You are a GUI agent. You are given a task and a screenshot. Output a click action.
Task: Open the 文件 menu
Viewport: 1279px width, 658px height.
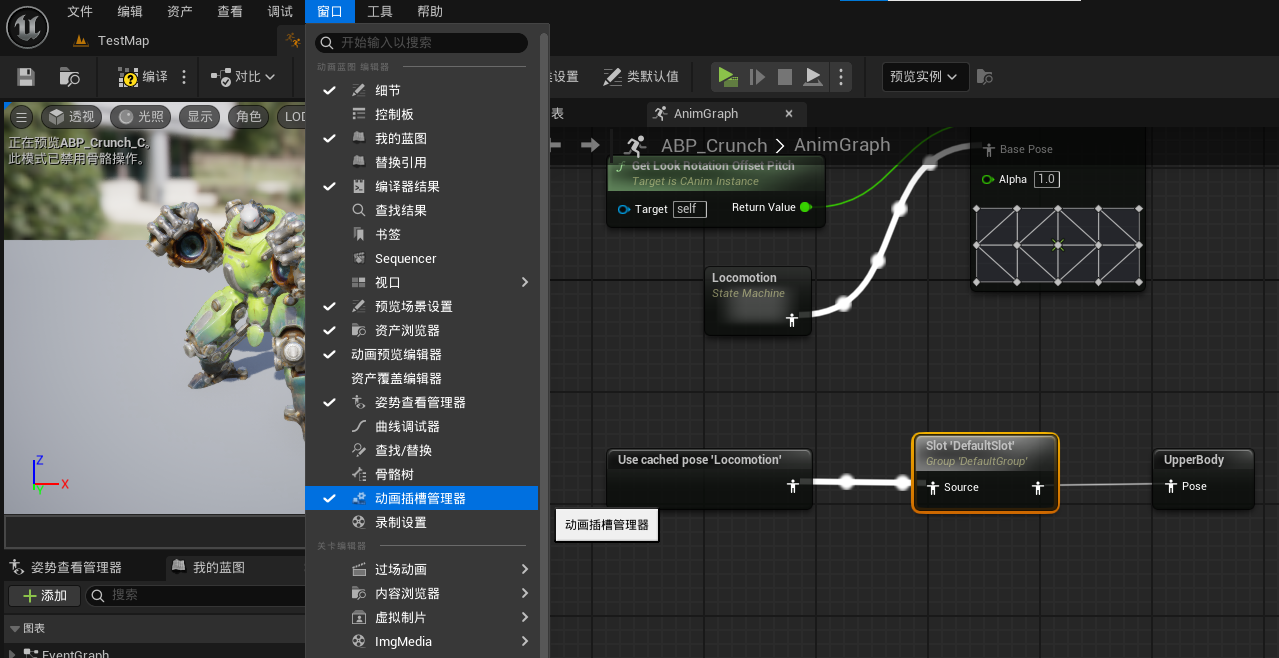tap(80, 12)
